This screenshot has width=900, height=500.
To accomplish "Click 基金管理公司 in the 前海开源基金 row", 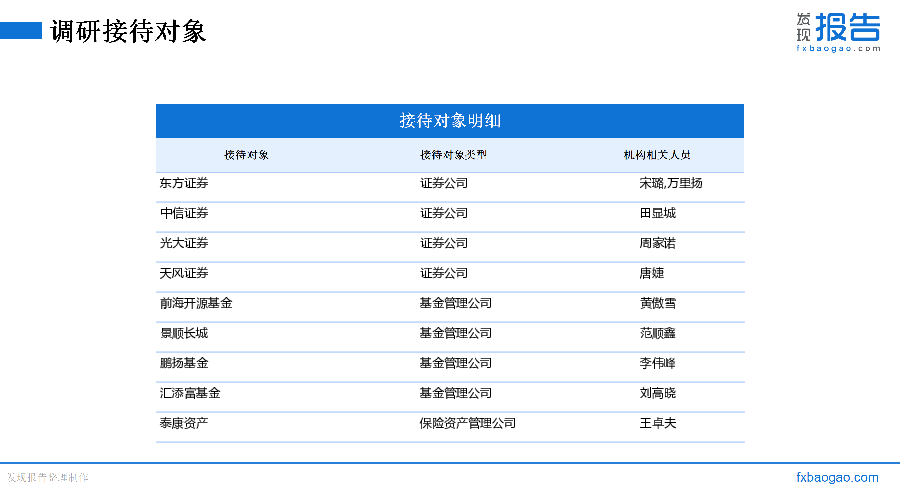I will click(x=456, y=303).
